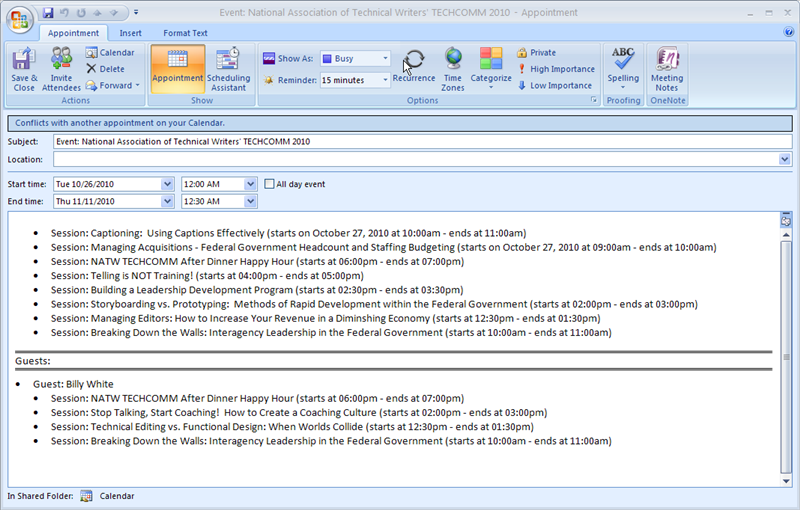This screenshot has width=800, height=510.
Task: Expand the Reminder dropdown
Action: pos(385,80)
